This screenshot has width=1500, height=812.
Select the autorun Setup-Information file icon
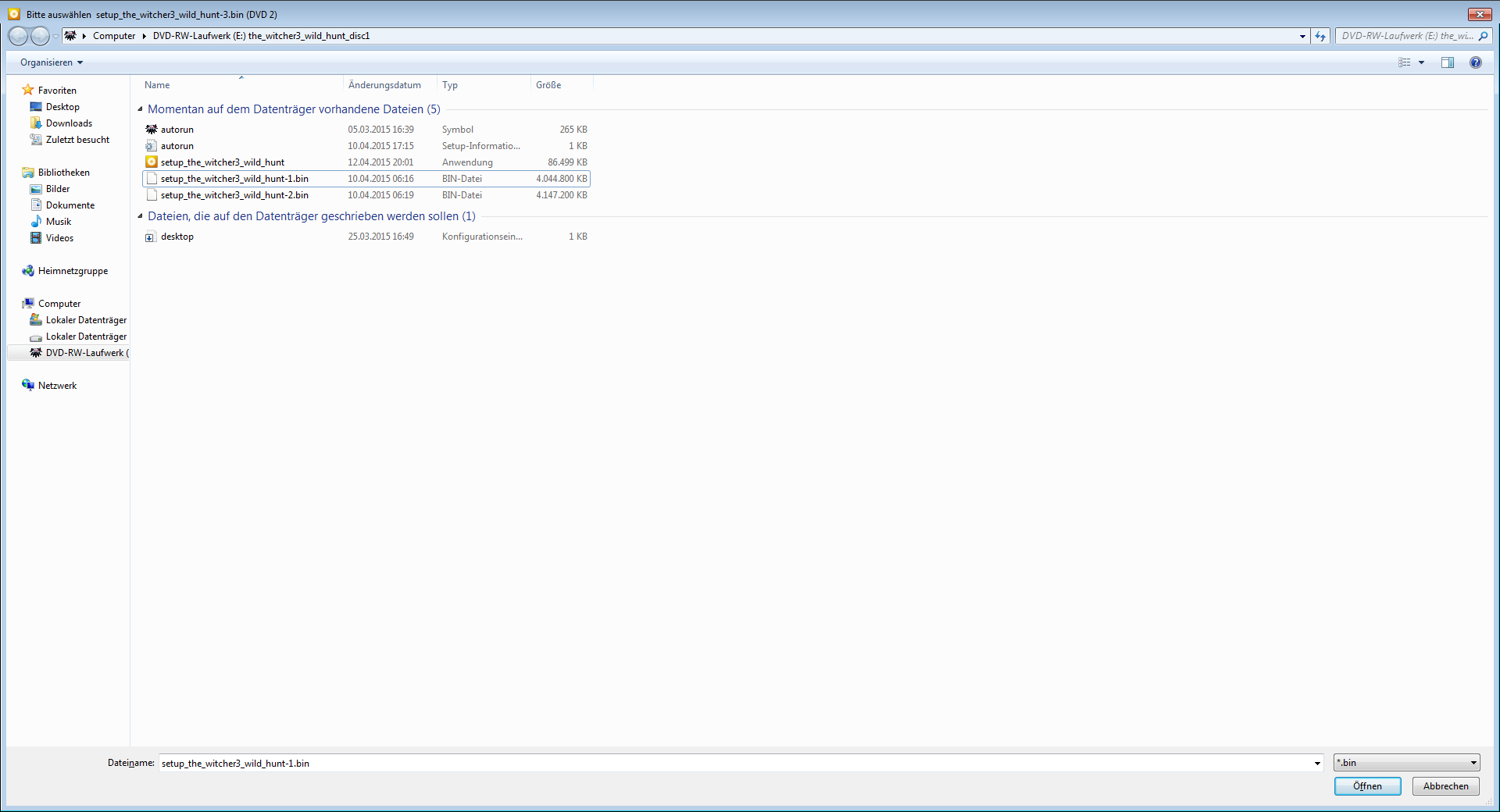pyautogui.click(x=152, y=146)
